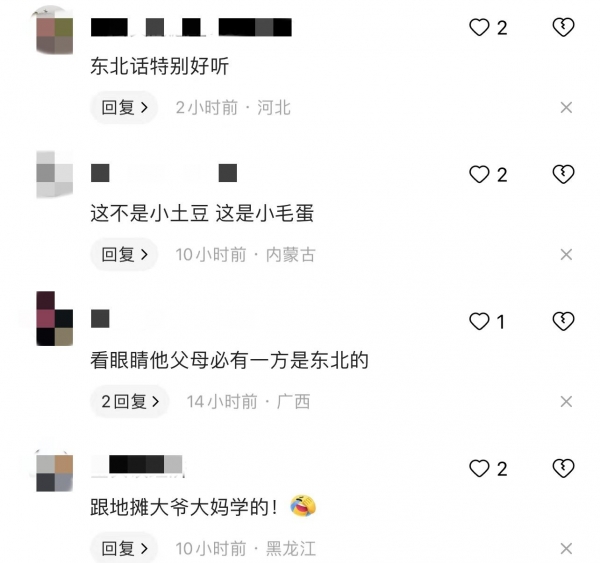Viewport: 600px width, 563px height.
Task: Reply to the 这是小毛蛋 comment
Action: [124, 255]
